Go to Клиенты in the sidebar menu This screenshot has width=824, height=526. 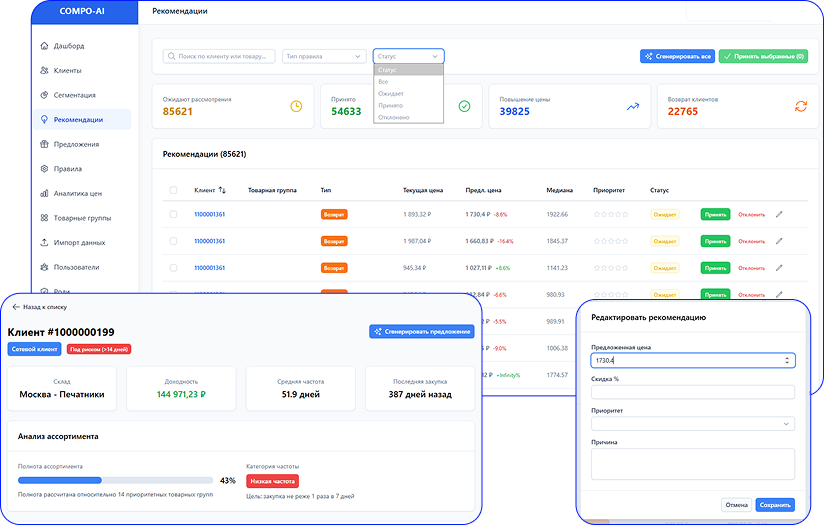click(68, 71)
